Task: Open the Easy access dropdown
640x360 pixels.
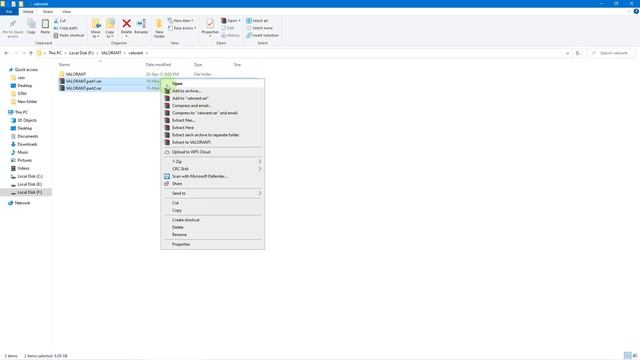Action: pyautogui.click(x=182, y=28)
